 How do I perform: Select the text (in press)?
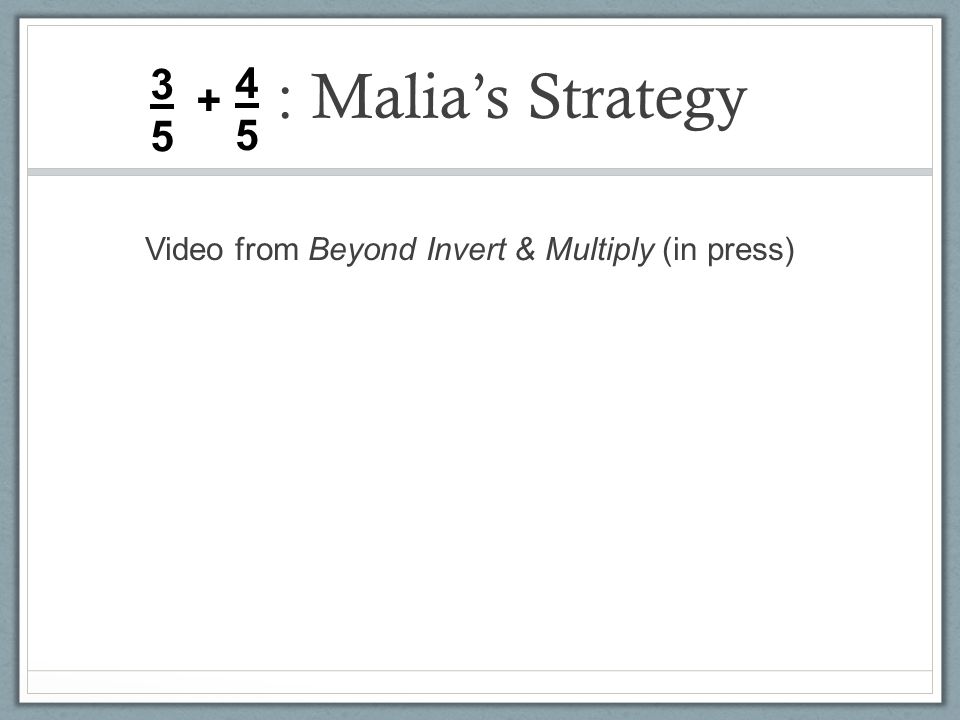[729, 250]
